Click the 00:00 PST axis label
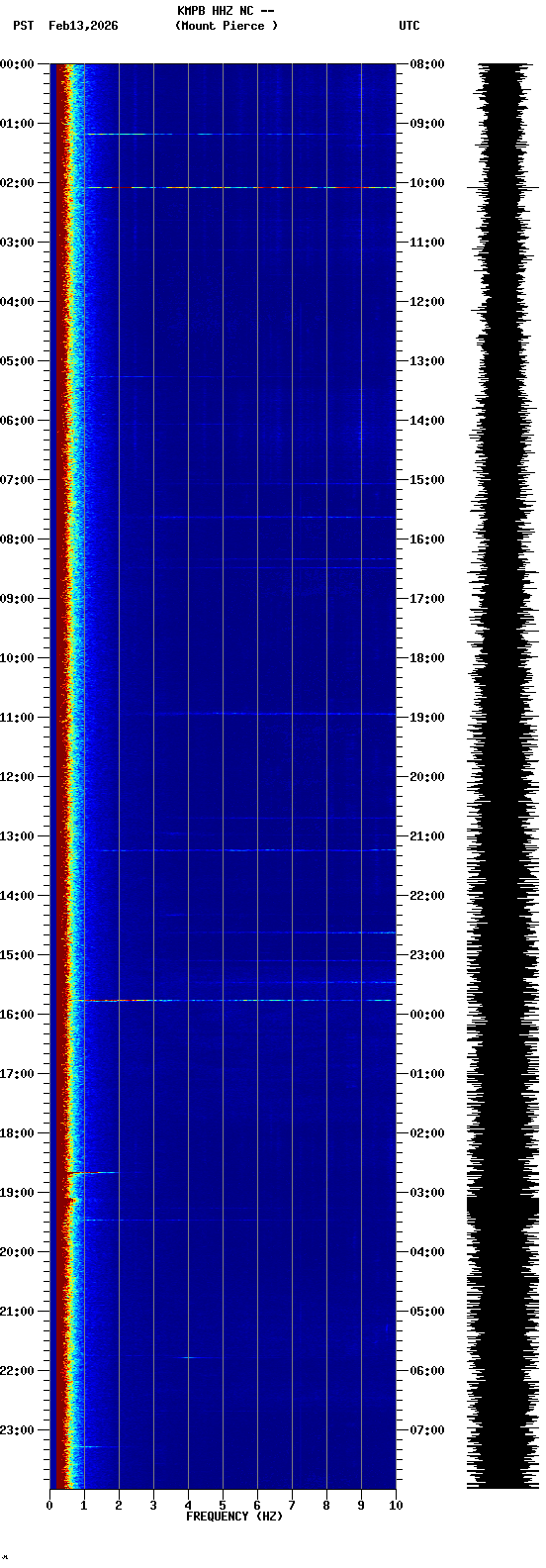The image size is (546, 1568). pos(17,64)
